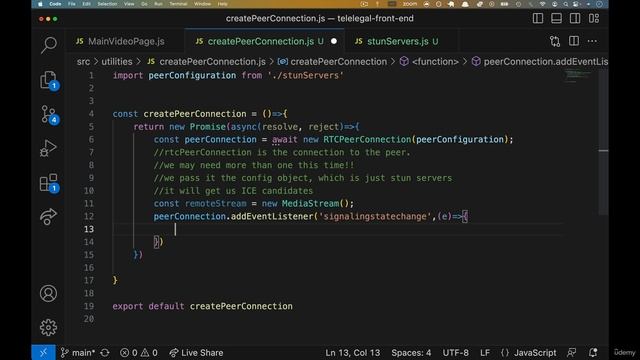Open the Run and Debug view
Viewport: 640px width, 360px height.
[x=48, y=148]
